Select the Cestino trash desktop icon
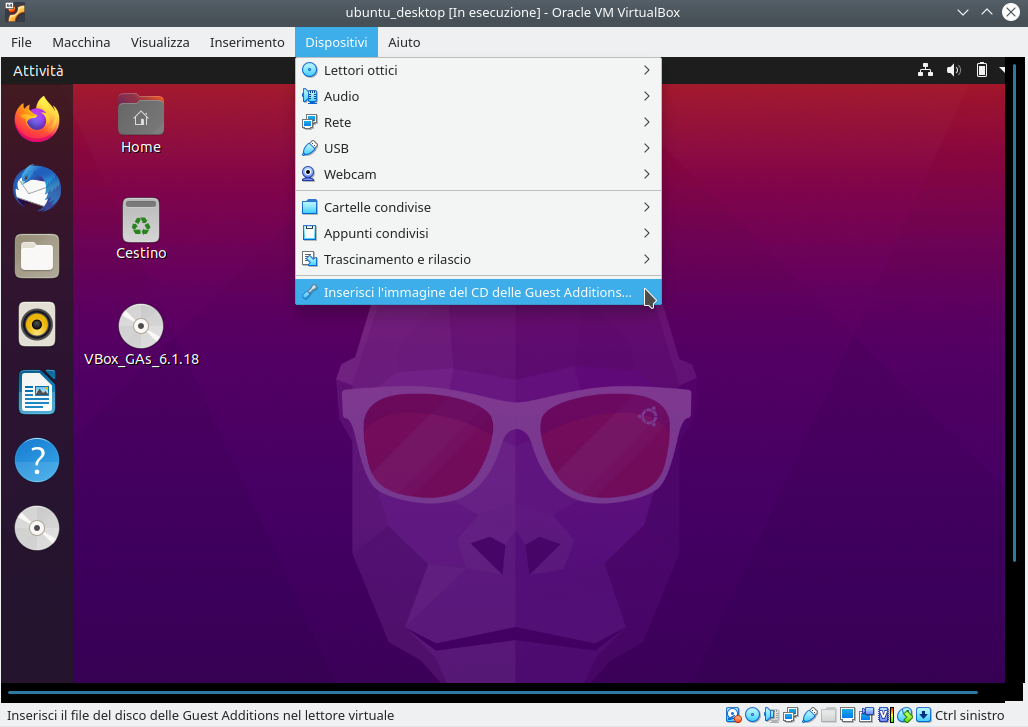 click(x=141, y=229)
